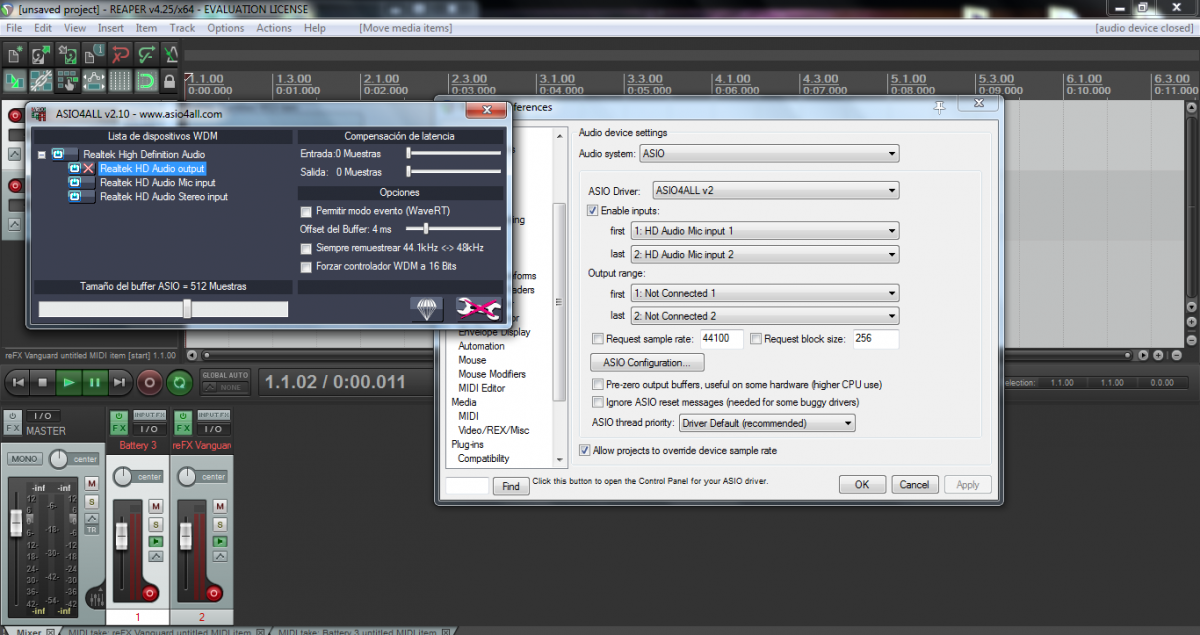The height and width of the screenshot is (635, 1200).
Task: Click the Redo toolbar icon
Action: pos(146,53)
